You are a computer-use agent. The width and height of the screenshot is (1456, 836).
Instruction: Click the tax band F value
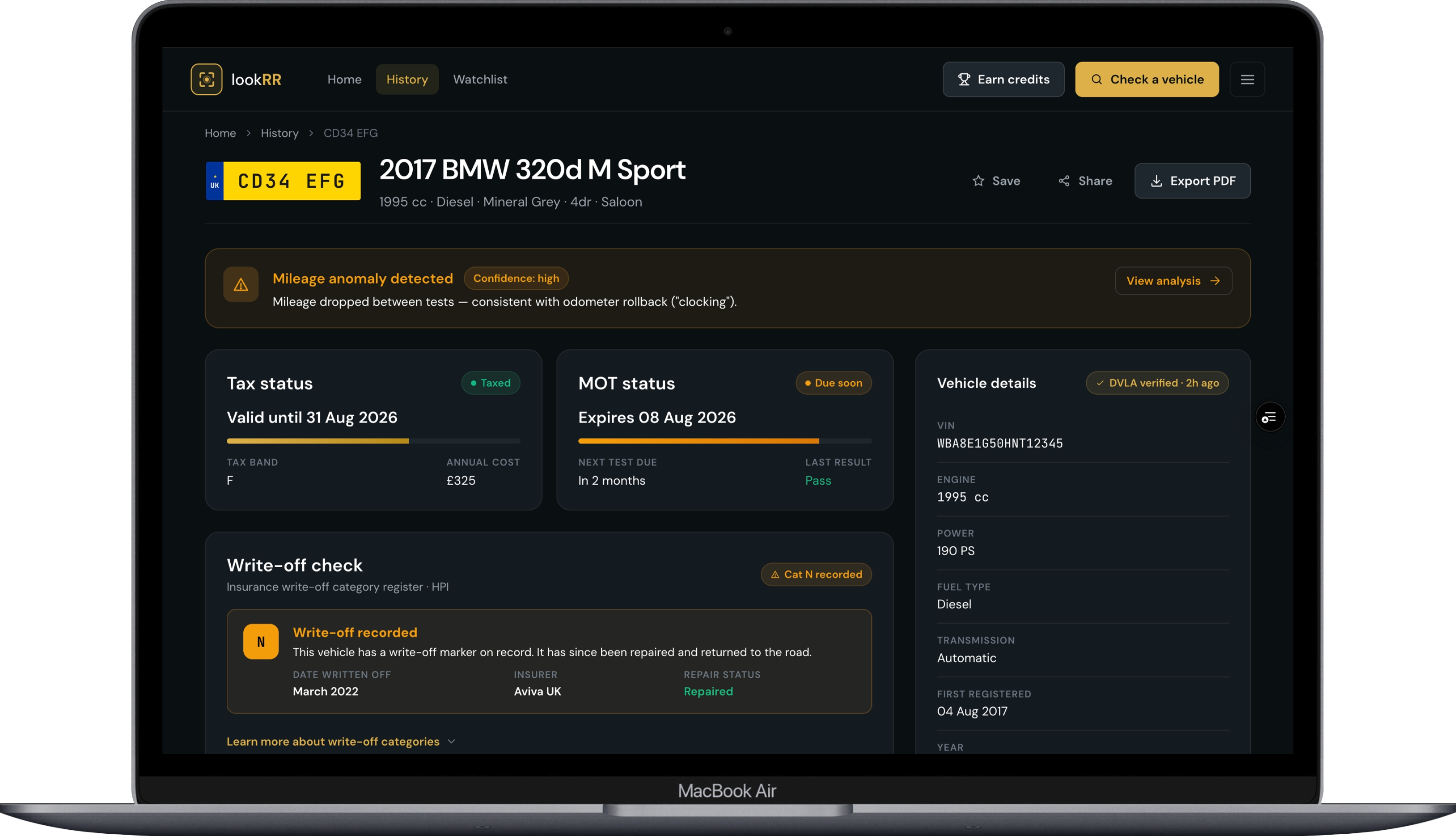click(230, 481)
